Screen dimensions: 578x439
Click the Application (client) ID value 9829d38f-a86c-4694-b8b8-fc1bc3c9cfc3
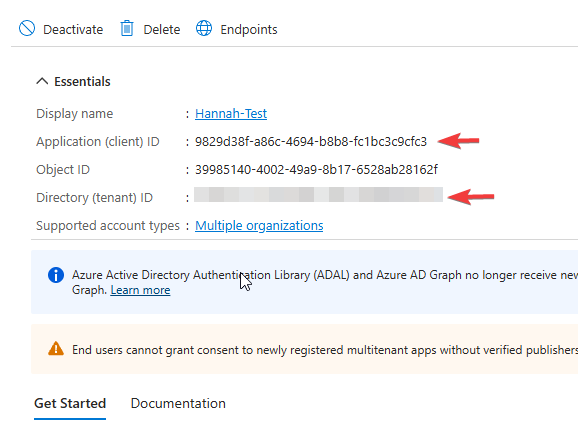click(311, 142)
